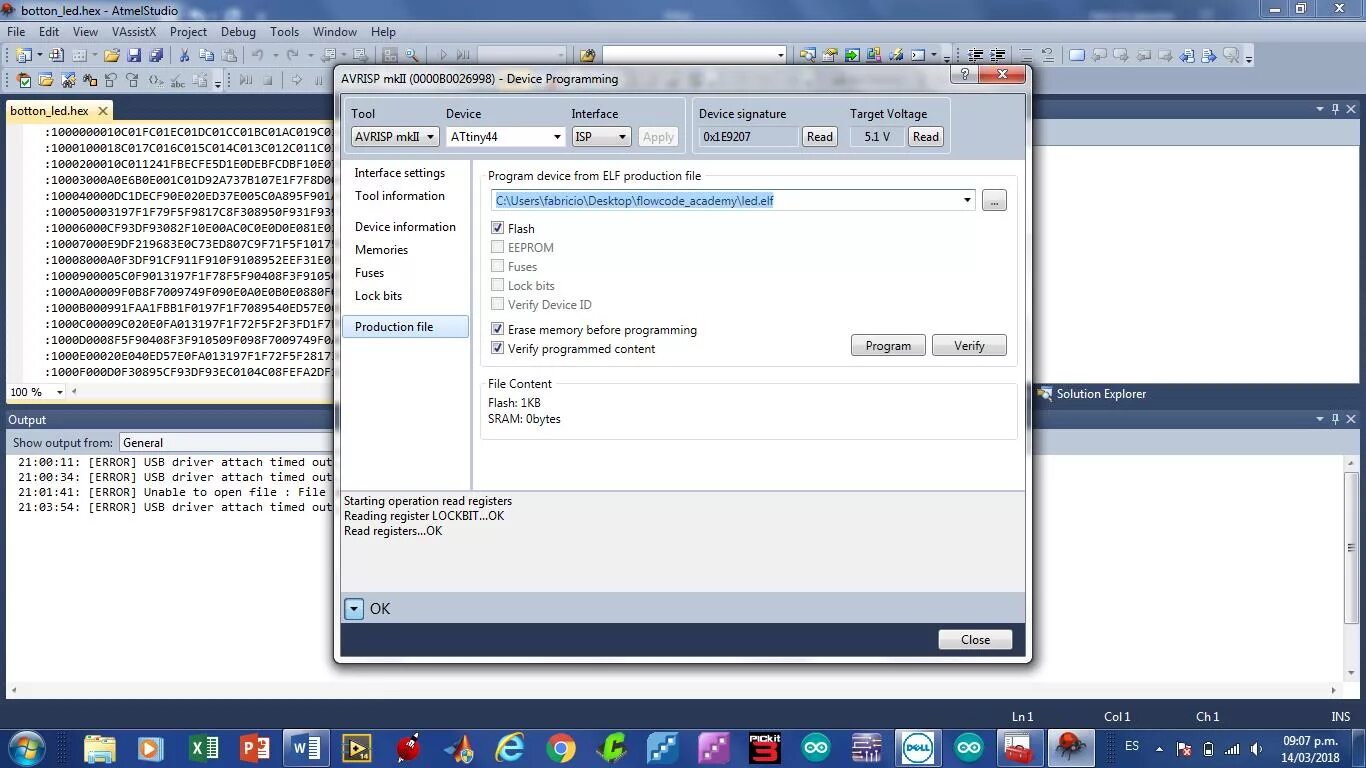Screen dimensions: 1366x768
Task: Click the Save floppy disk icon
Action: [134, 55]
